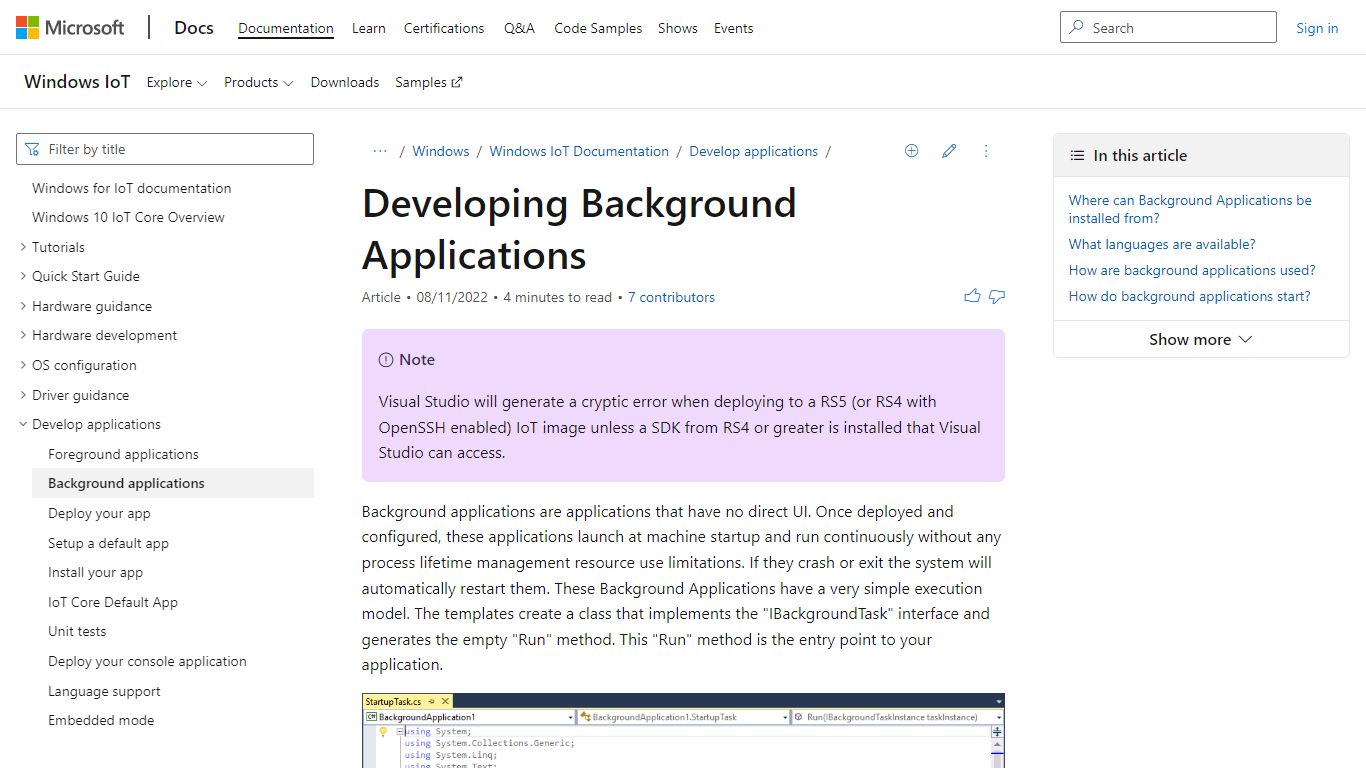1366x768 pixels.
Task: Click the Microsoft logo
Action: point(70,27)
